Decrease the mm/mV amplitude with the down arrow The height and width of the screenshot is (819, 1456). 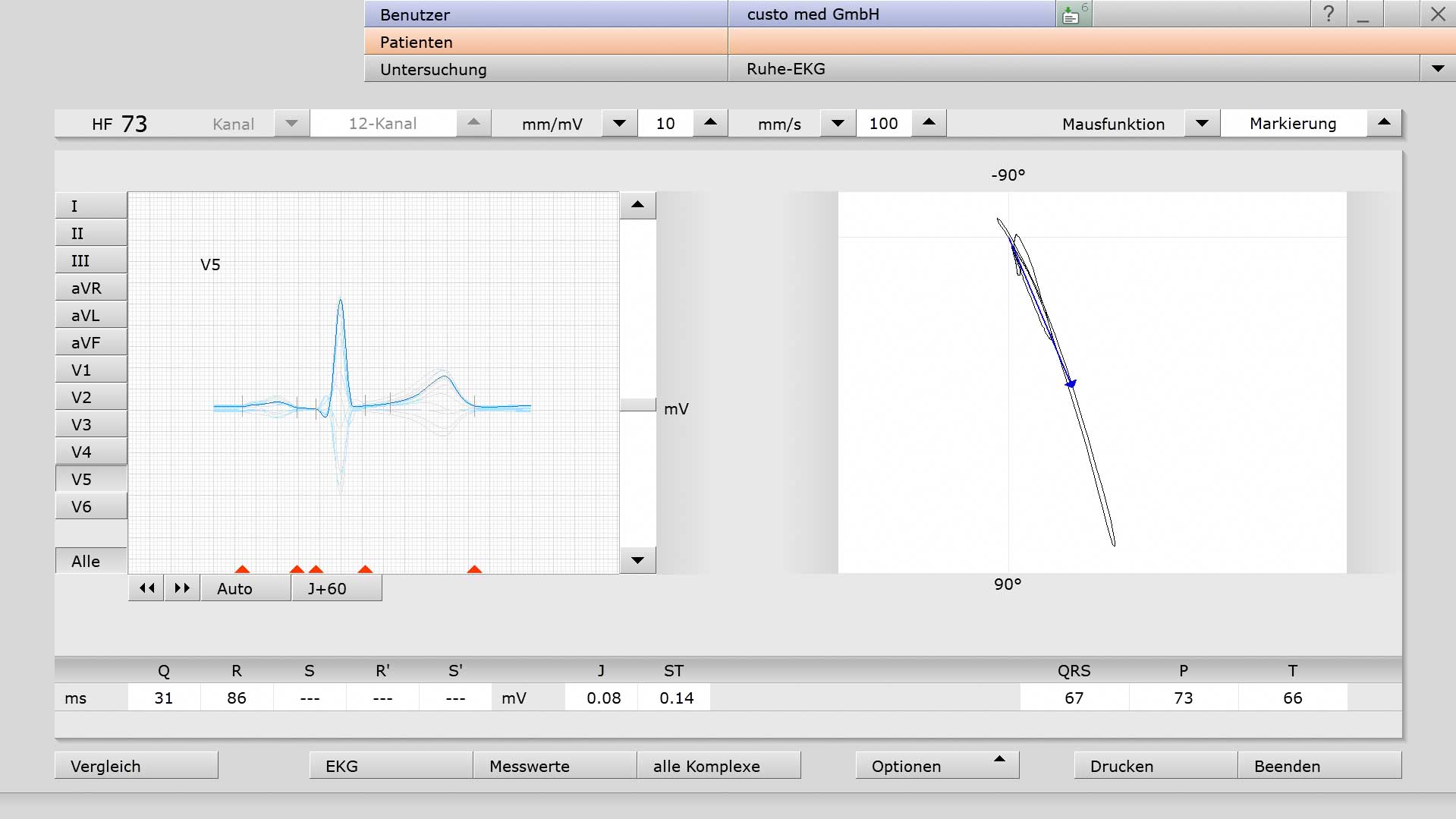pyautogui.click(x=619, y=123)
